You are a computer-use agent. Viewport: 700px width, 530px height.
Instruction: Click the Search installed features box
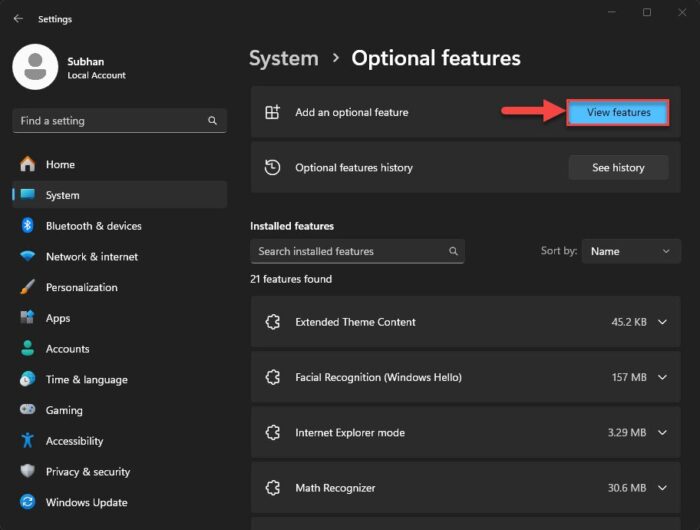coord(357,251)
